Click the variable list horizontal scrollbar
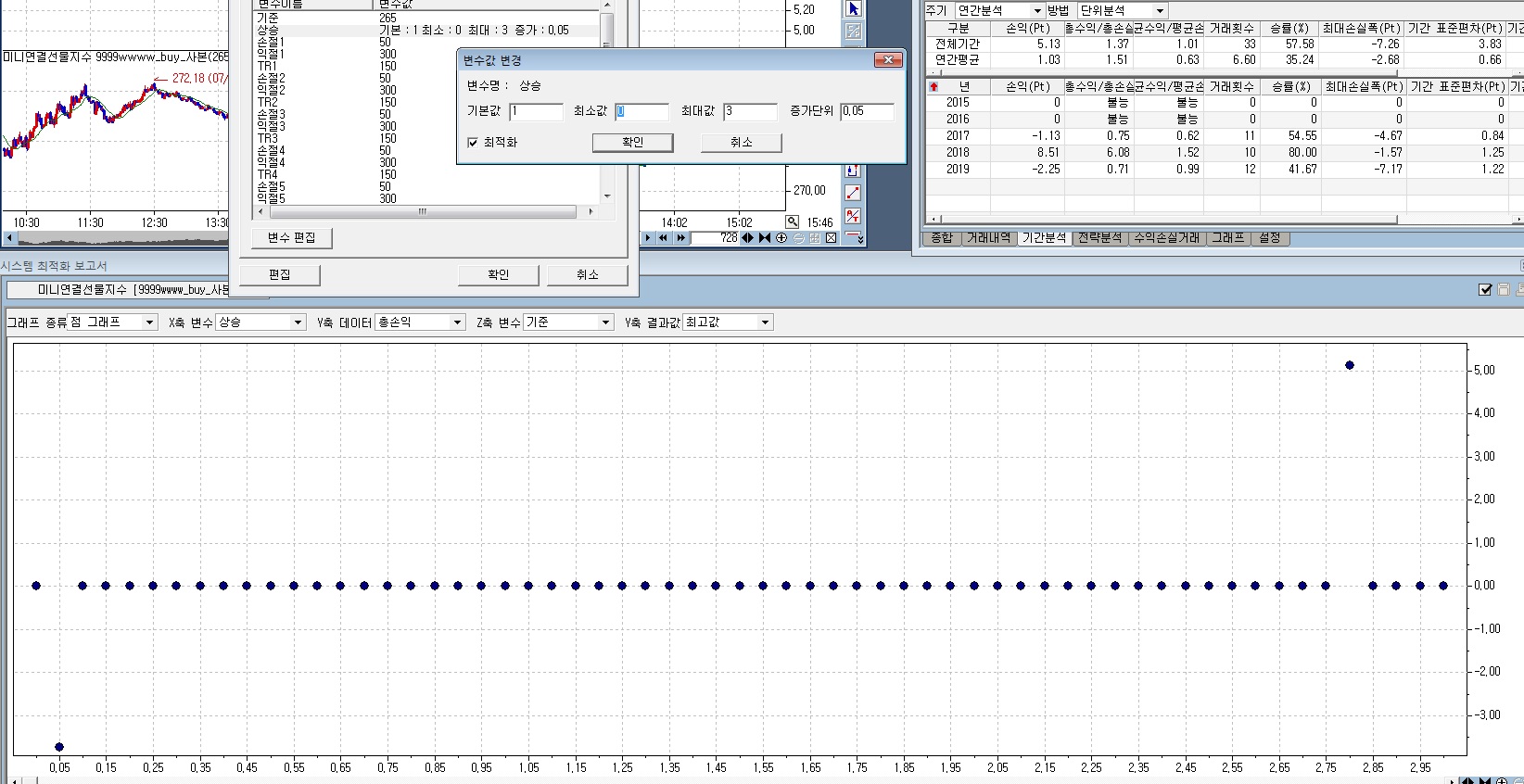 (423, 212)
